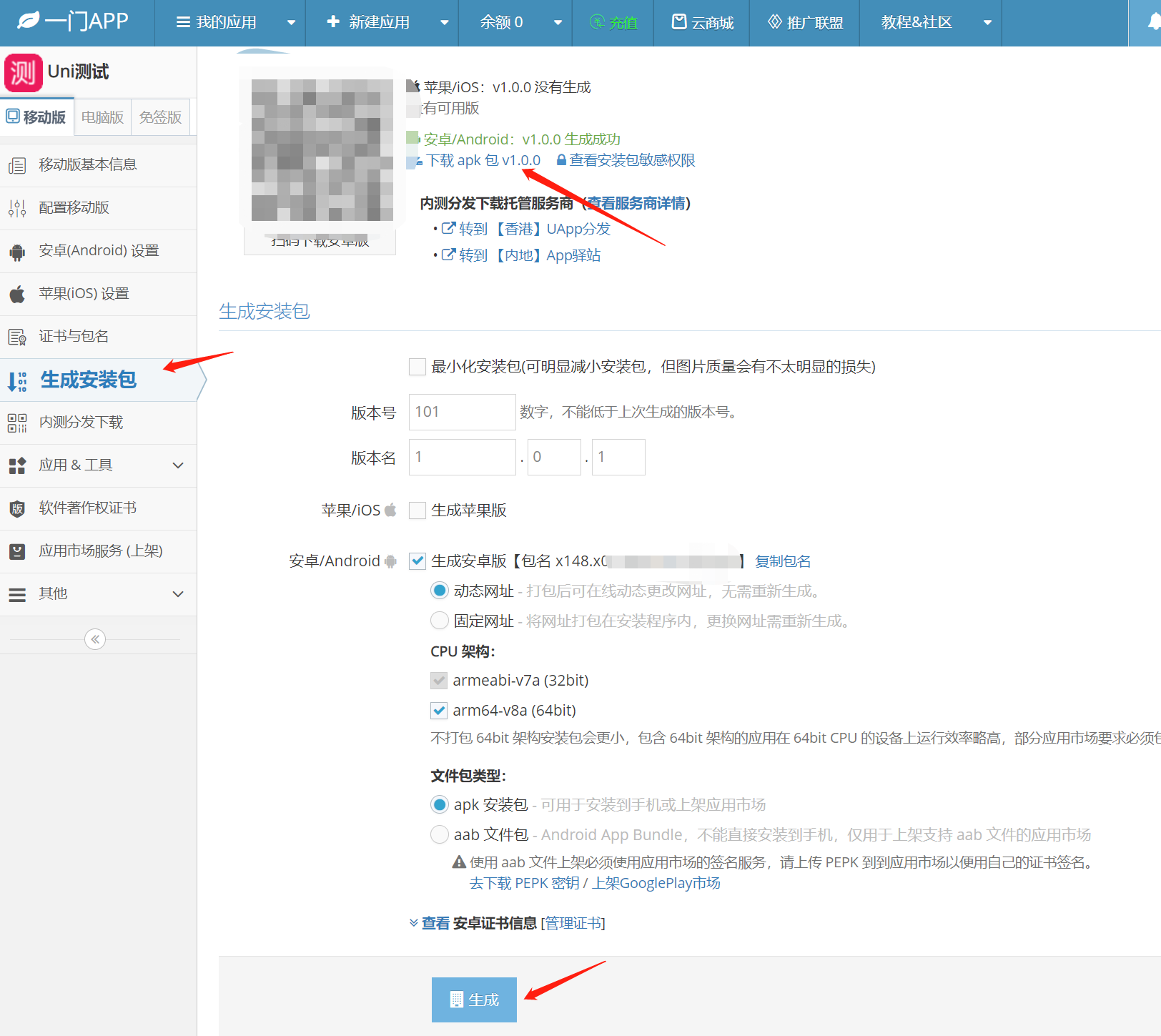Select the aab 文件包 radio option
The image size is (1161, 1036).
440,834
